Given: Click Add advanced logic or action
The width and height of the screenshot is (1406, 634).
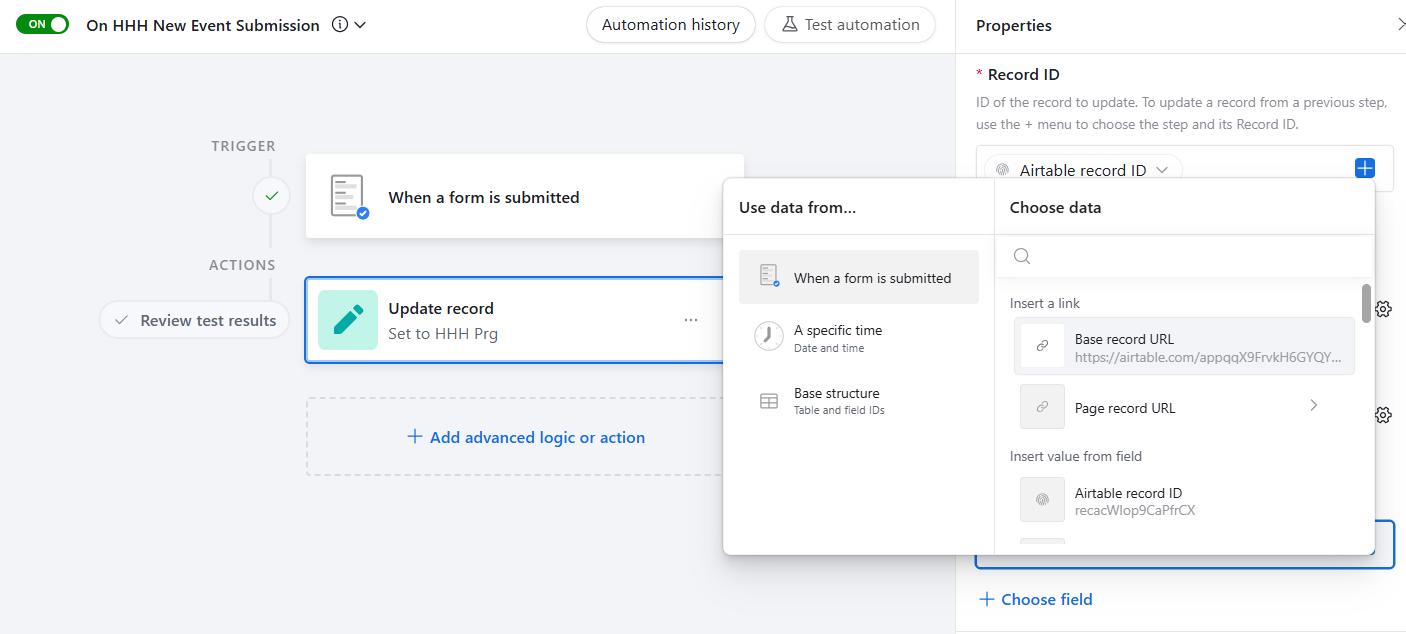Looking at the screenshot, I should click(526, 437).
